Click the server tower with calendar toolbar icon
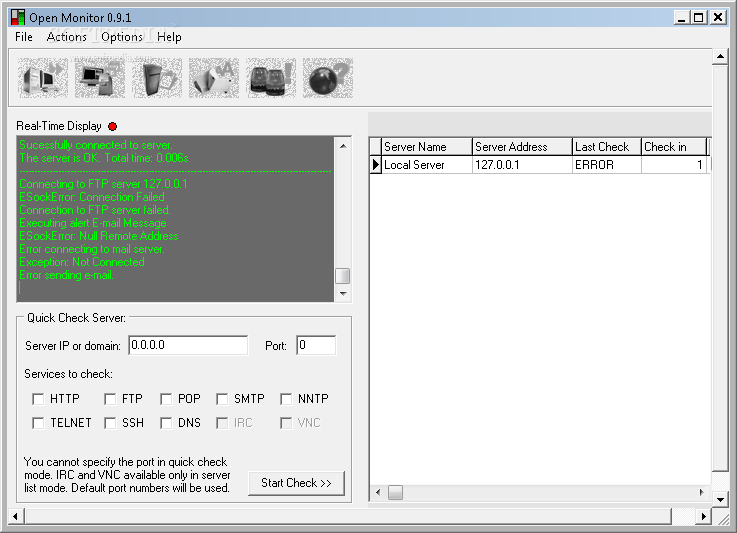737x533 pixels. tap(157, 78)
